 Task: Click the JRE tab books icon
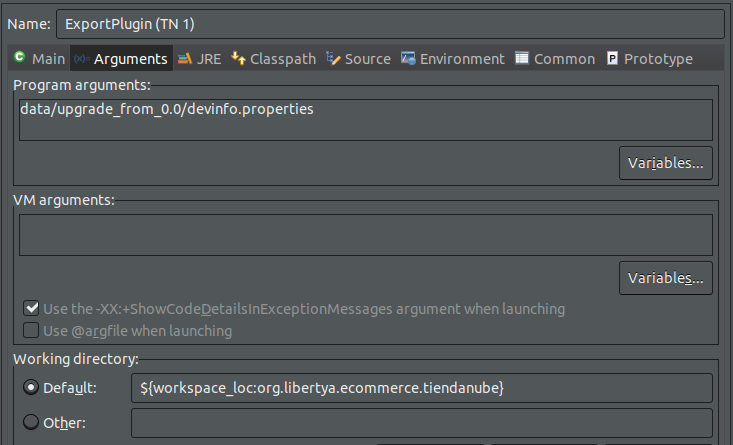pos(185,58)
